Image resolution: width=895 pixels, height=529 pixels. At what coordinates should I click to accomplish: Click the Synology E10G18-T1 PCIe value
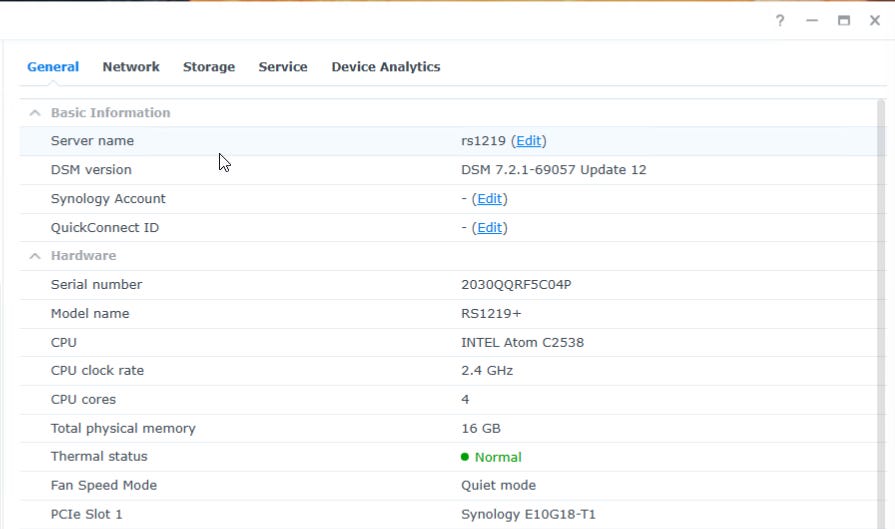click(x=528, y=514)
